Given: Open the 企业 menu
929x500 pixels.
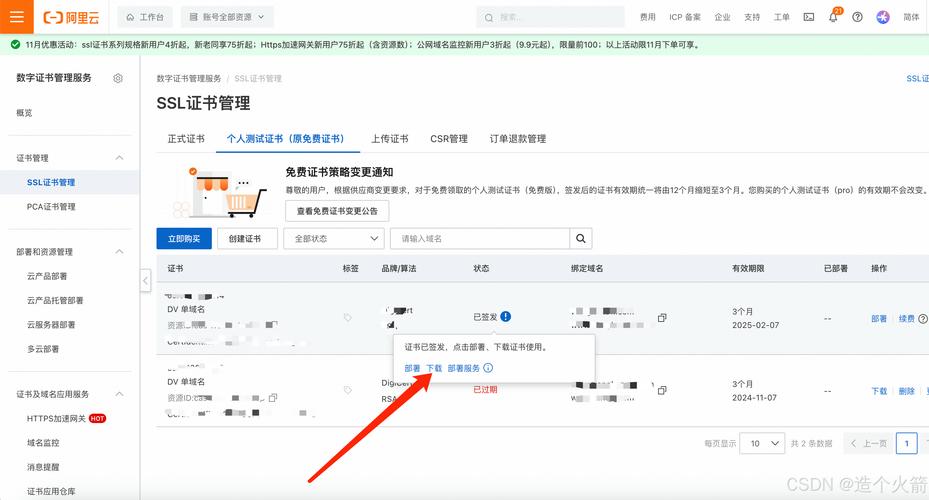Looking at the screenshot, I should (722, 17).
